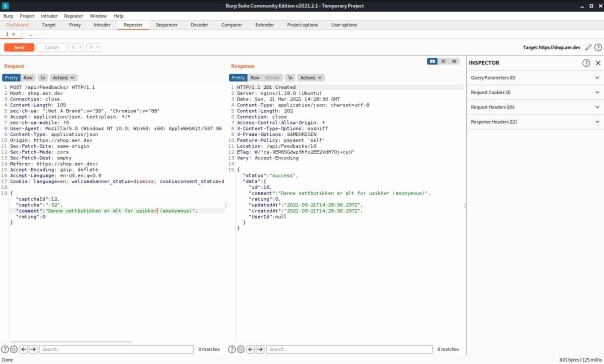Go to previous request in history
This screenshot has width=604, height=364.
click(73, 47)
